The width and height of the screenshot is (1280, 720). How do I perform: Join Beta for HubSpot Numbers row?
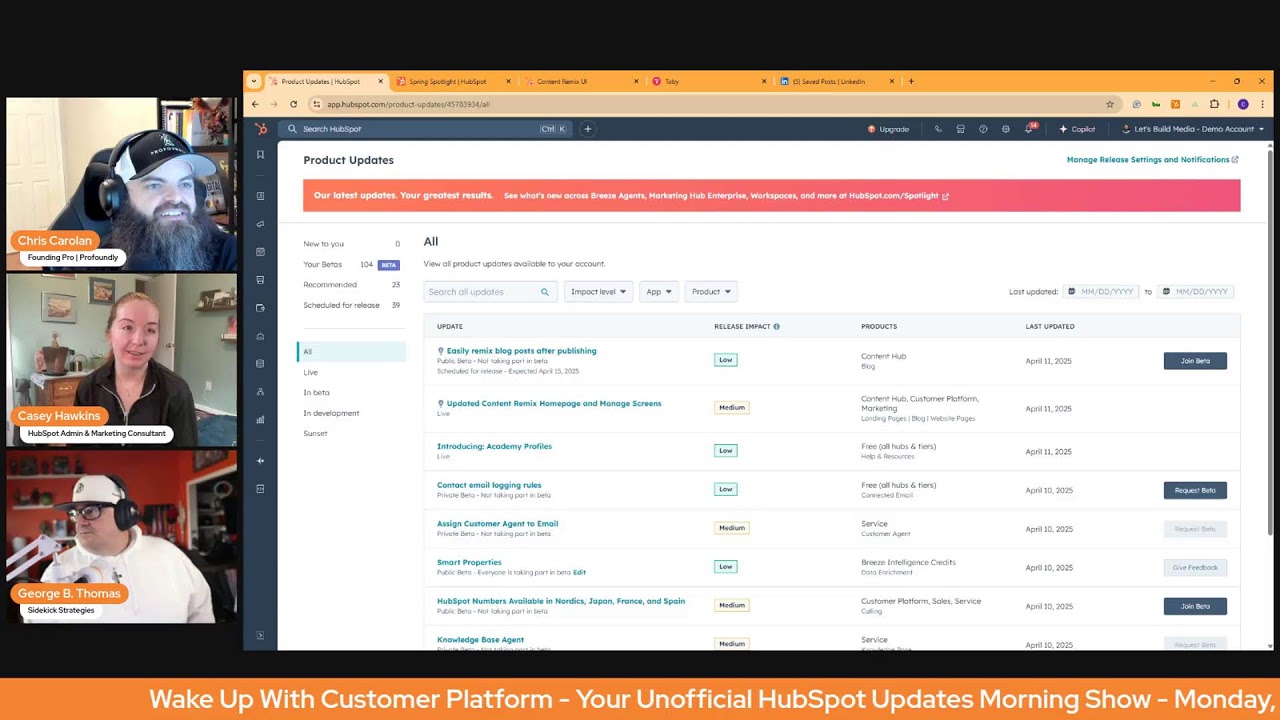[x=1195, y=606]
